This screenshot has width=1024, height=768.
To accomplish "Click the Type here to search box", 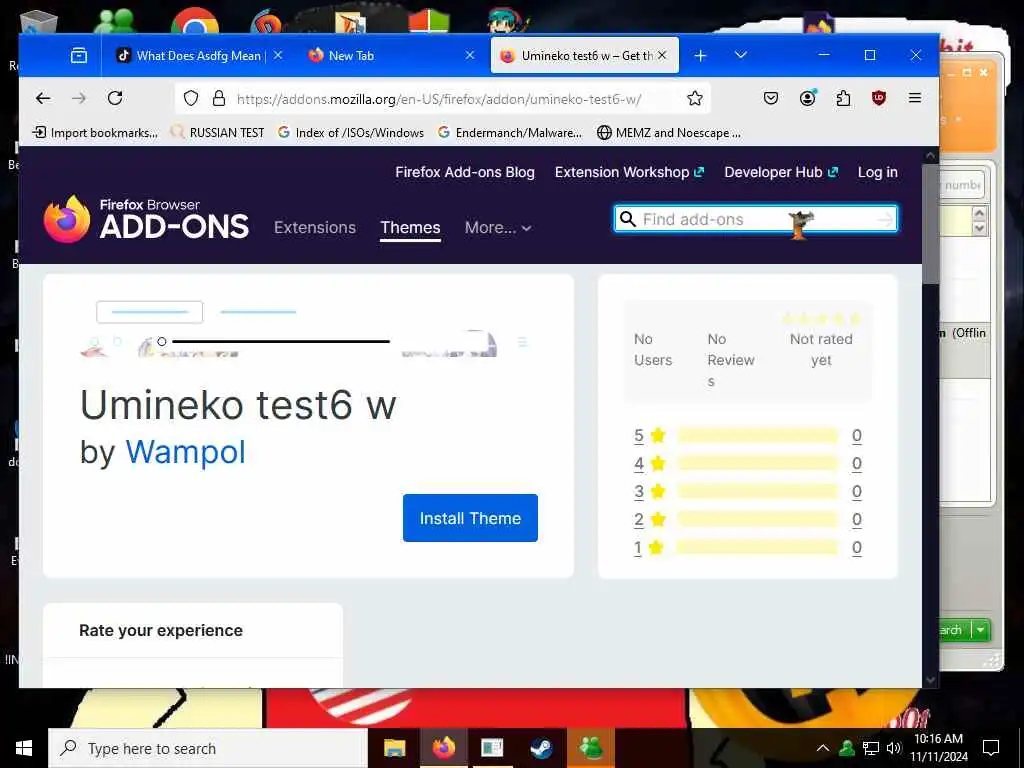I will coord(208,748).
